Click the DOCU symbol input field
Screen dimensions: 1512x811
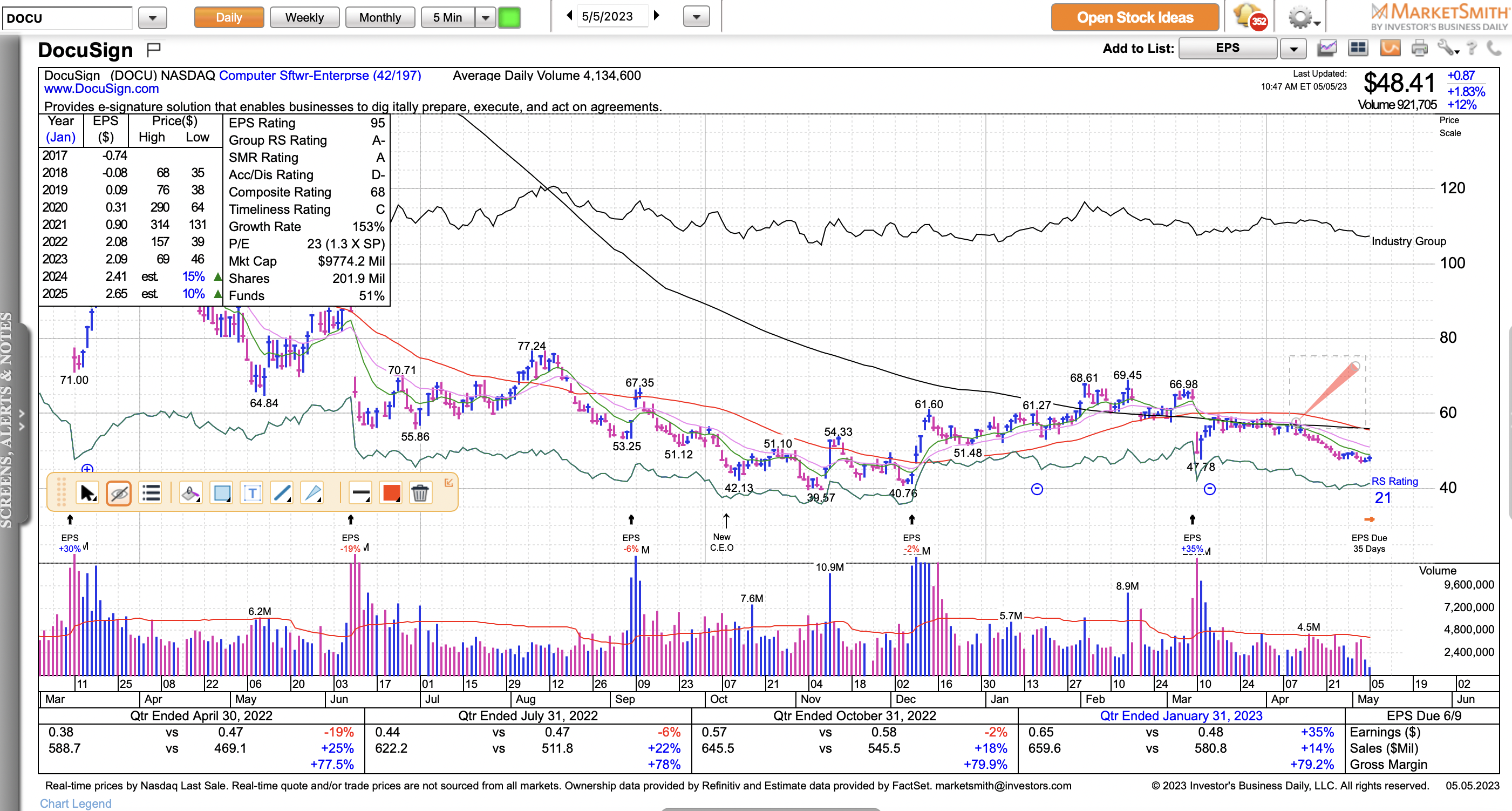67,18
